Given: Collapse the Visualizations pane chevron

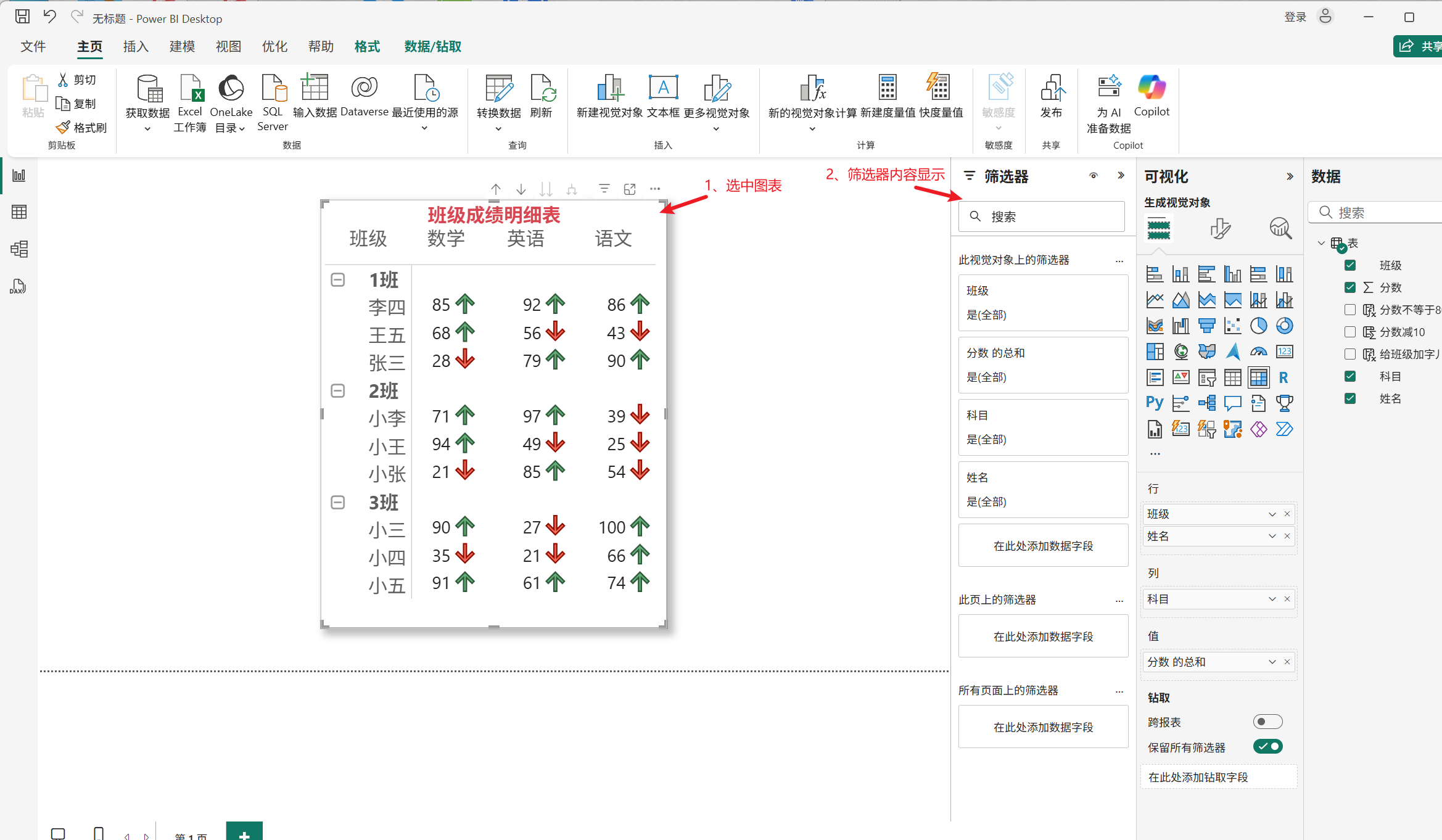Looking at the screenshot, I should pyautogui.click(x=1290, y=176).
